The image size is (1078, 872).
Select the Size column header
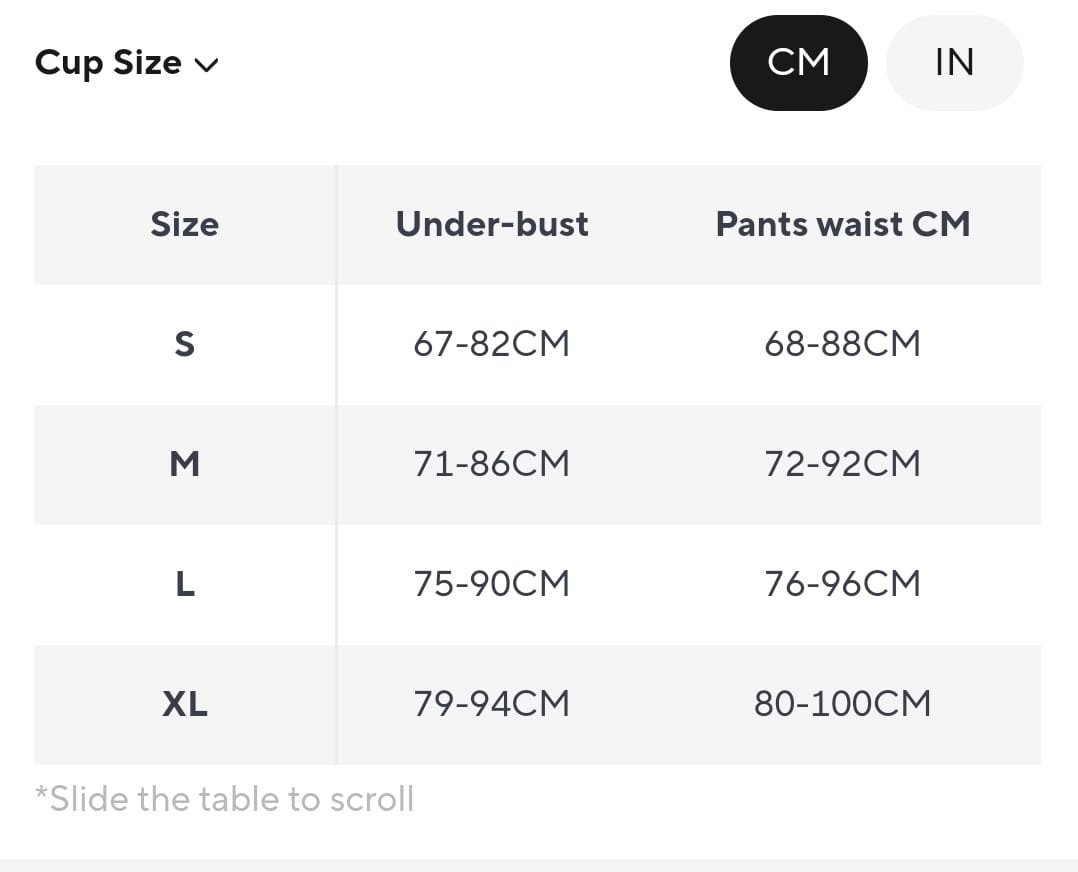pyautogui.click(x=185, y=224)
